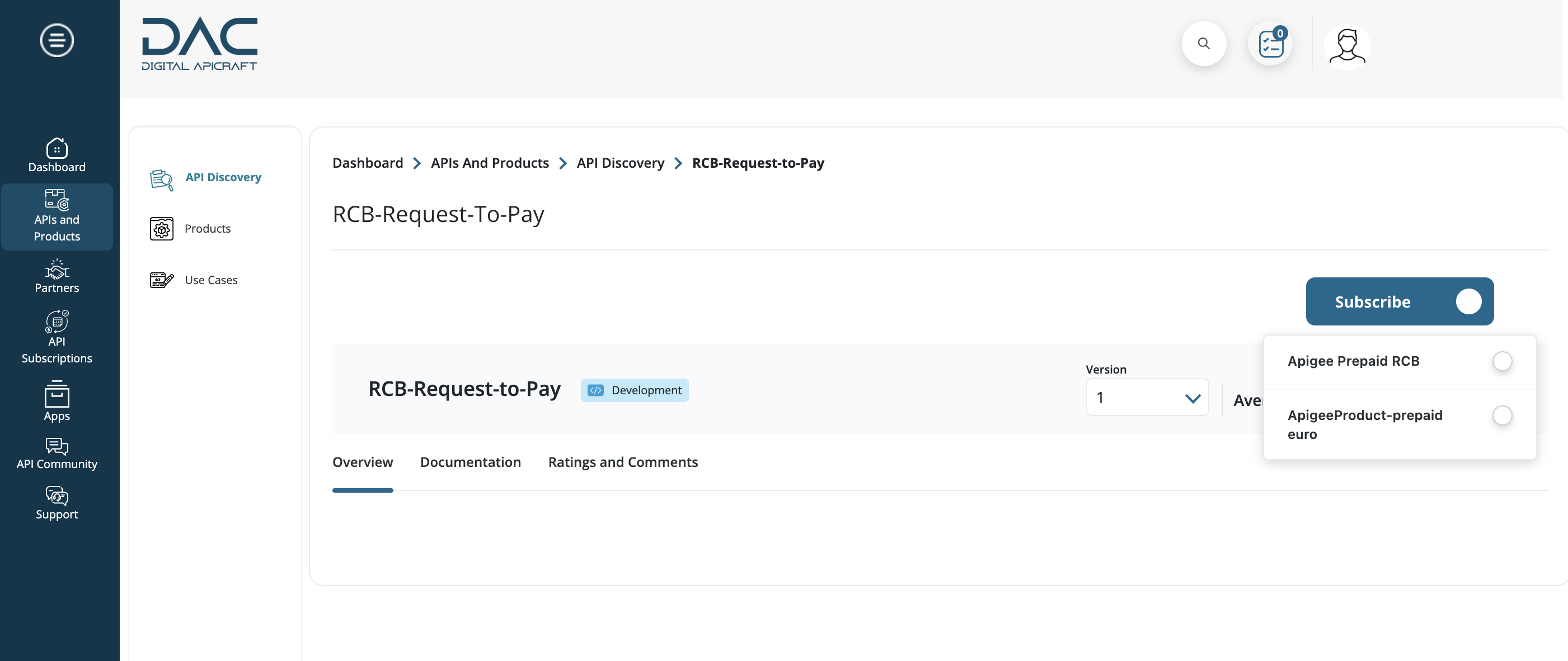Select Products in submenu

pos(208,229)
